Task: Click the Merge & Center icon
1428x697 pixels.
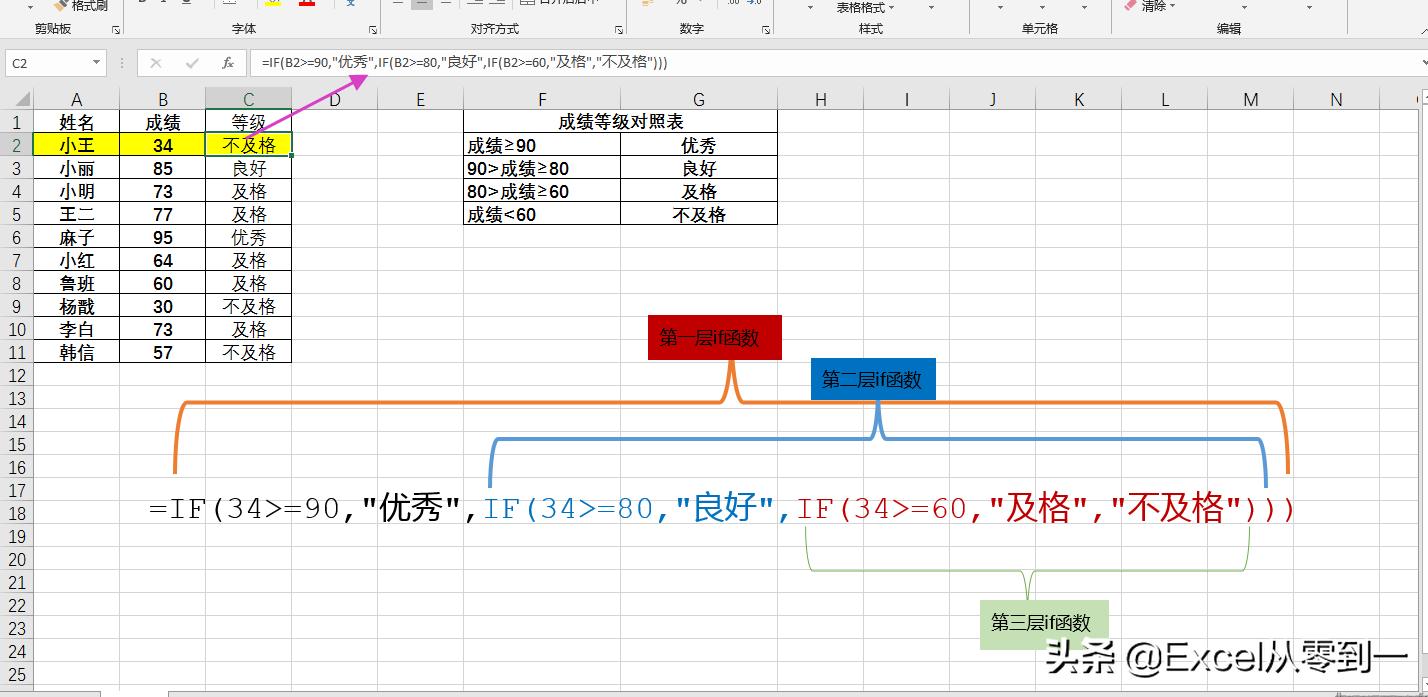Action: tap(527, 4)
